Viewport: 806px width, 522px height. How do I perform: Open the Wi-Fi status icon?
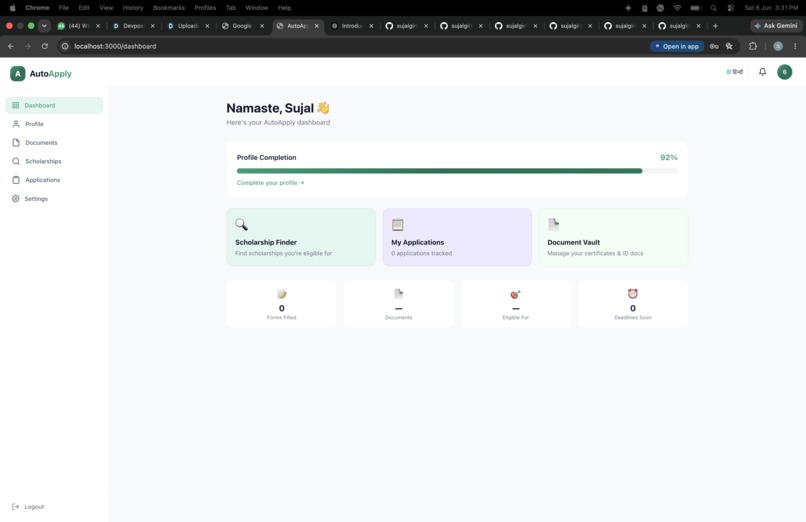(x=677, y=8)
